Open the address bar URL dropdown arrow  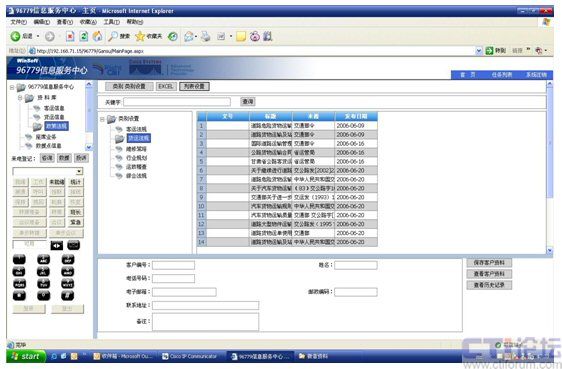(x=478, y=51)
